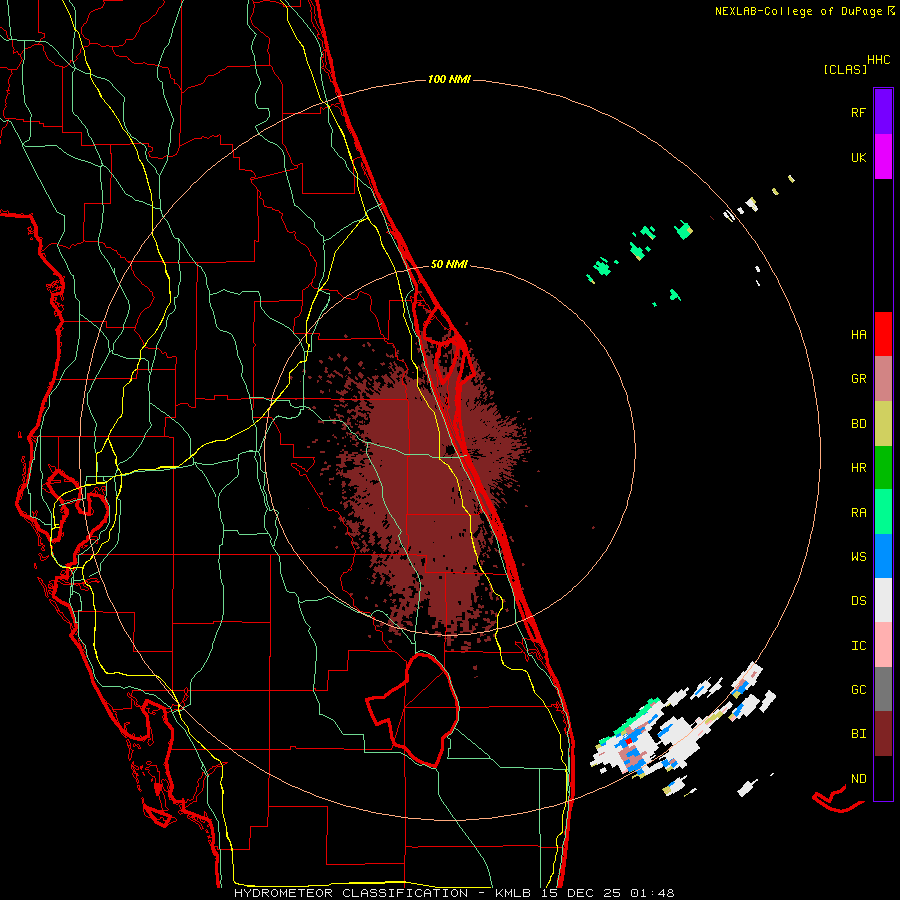Click the 'IC' legend label text
Viewport: 900px width, 900px height.
click(858, 646)
